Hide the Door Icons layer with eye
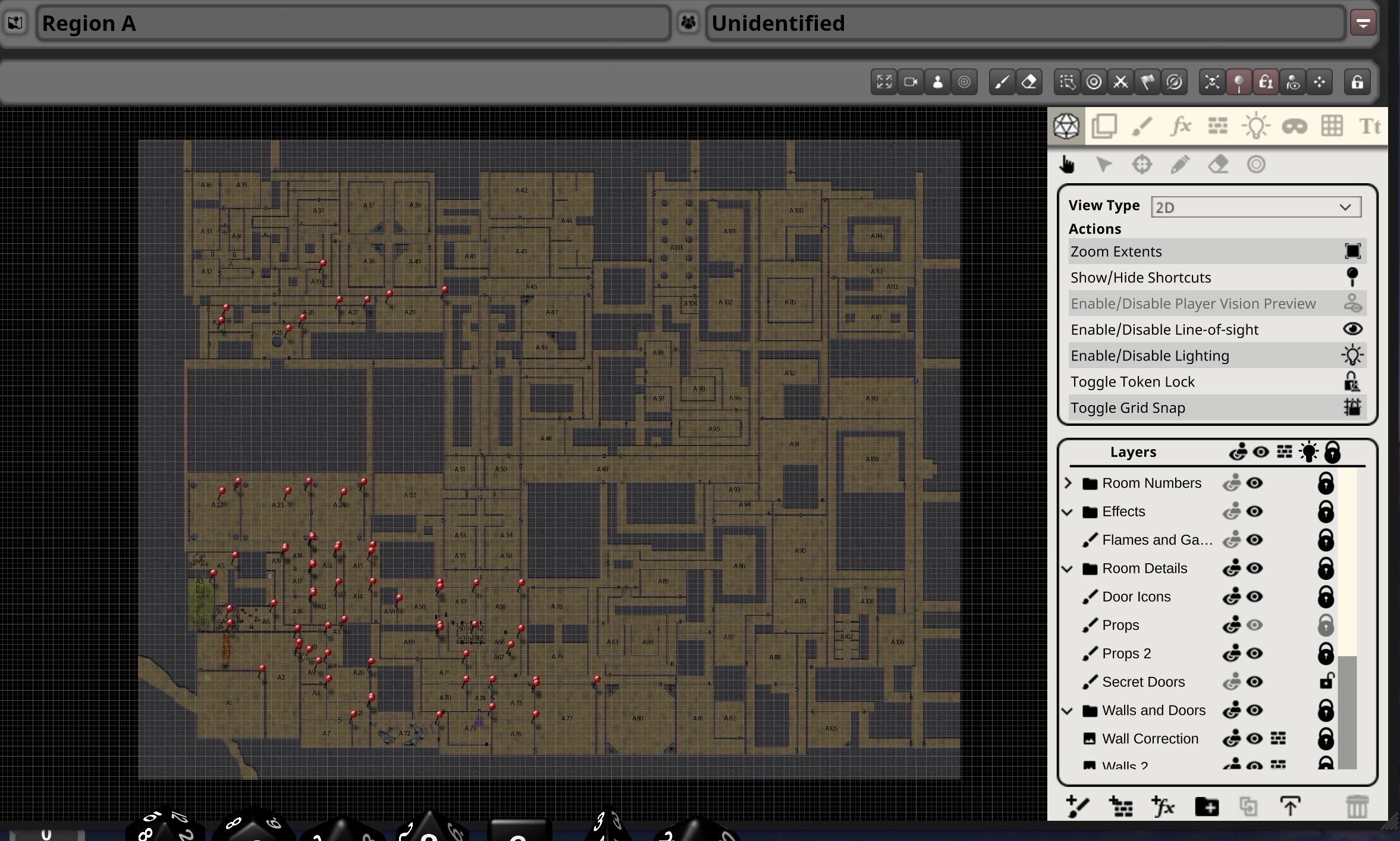This screenshot has width=1400, height=841. pos(1255,597)
